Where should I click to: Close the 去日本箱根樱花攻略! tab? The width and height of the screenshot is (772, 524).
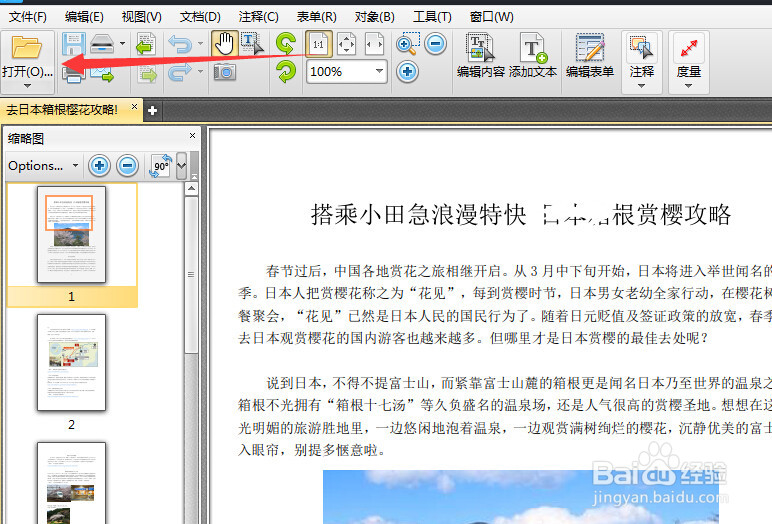click(134, 106)
